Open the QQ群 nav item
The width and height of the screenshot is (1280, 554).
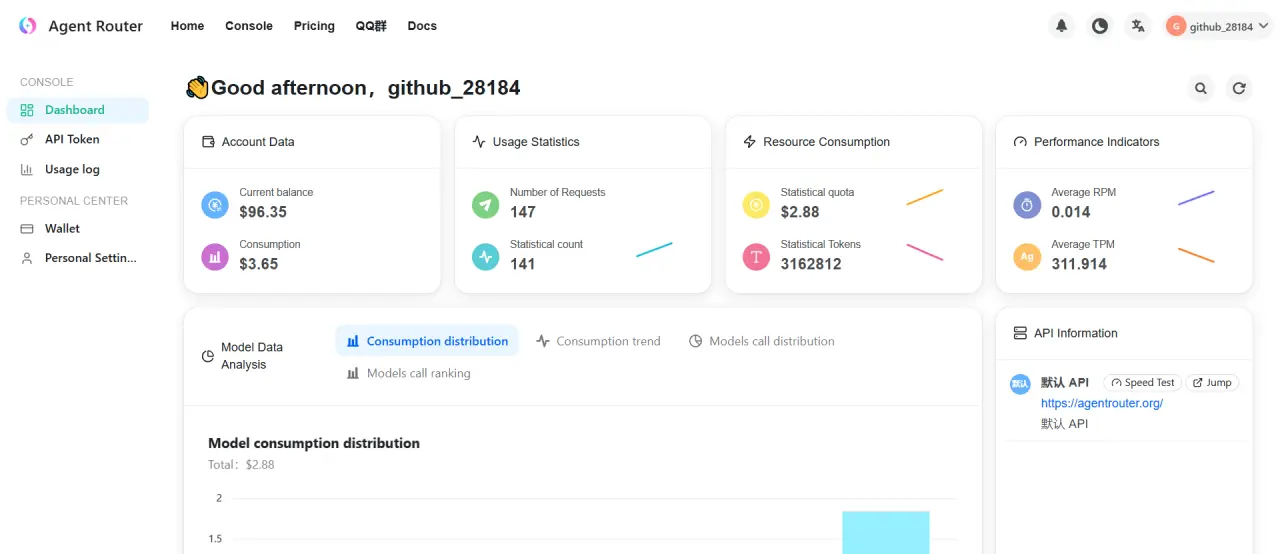371,26
